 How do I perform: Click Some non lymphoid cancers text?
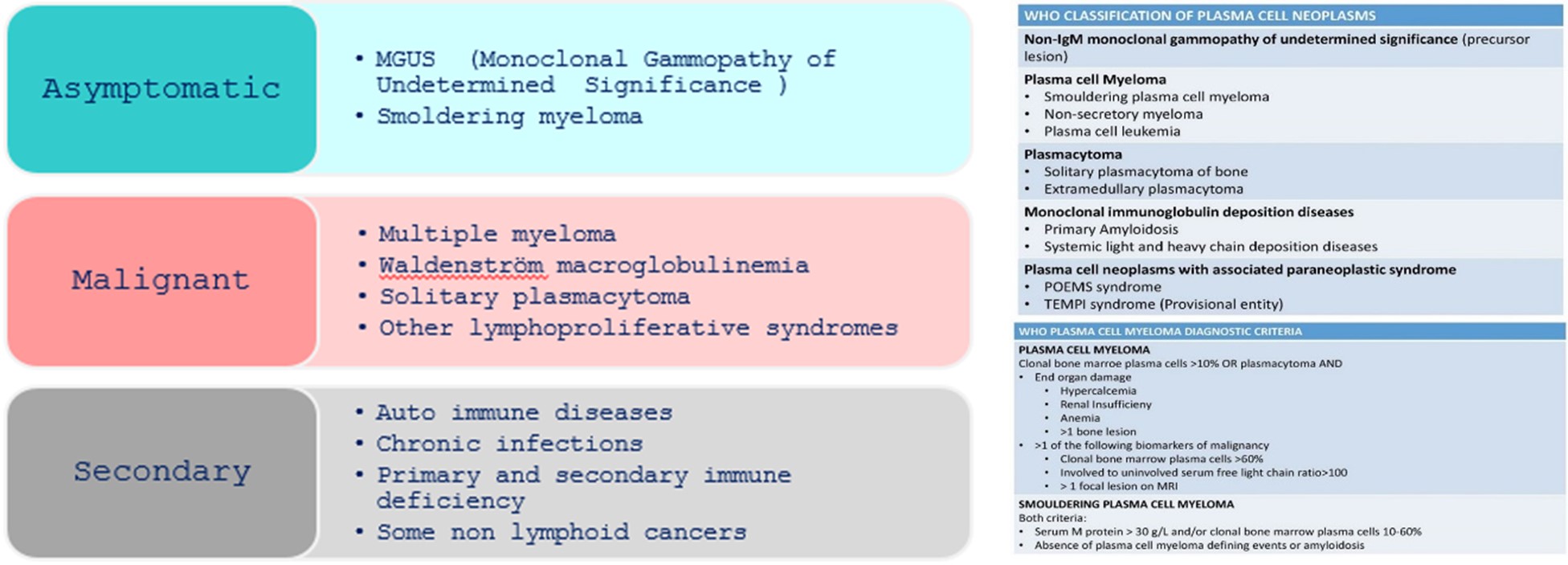[561, 532]
